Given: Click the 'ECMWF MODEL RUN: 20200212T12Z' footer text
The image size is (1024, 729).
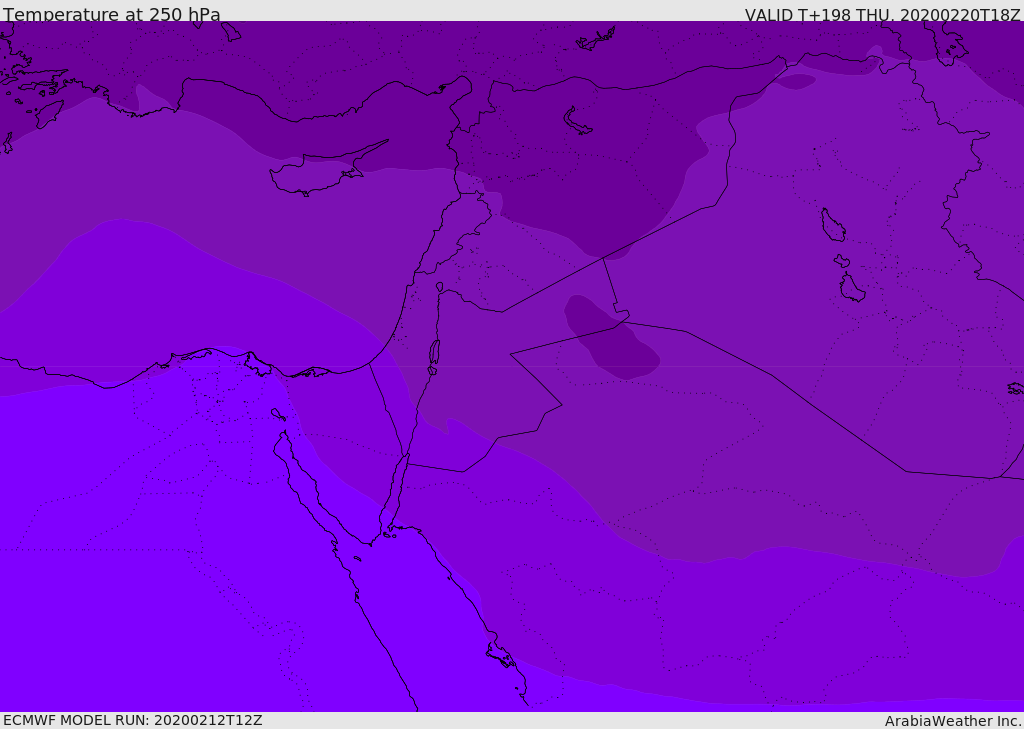Looking at the screenshot, I should click(133, 721).
